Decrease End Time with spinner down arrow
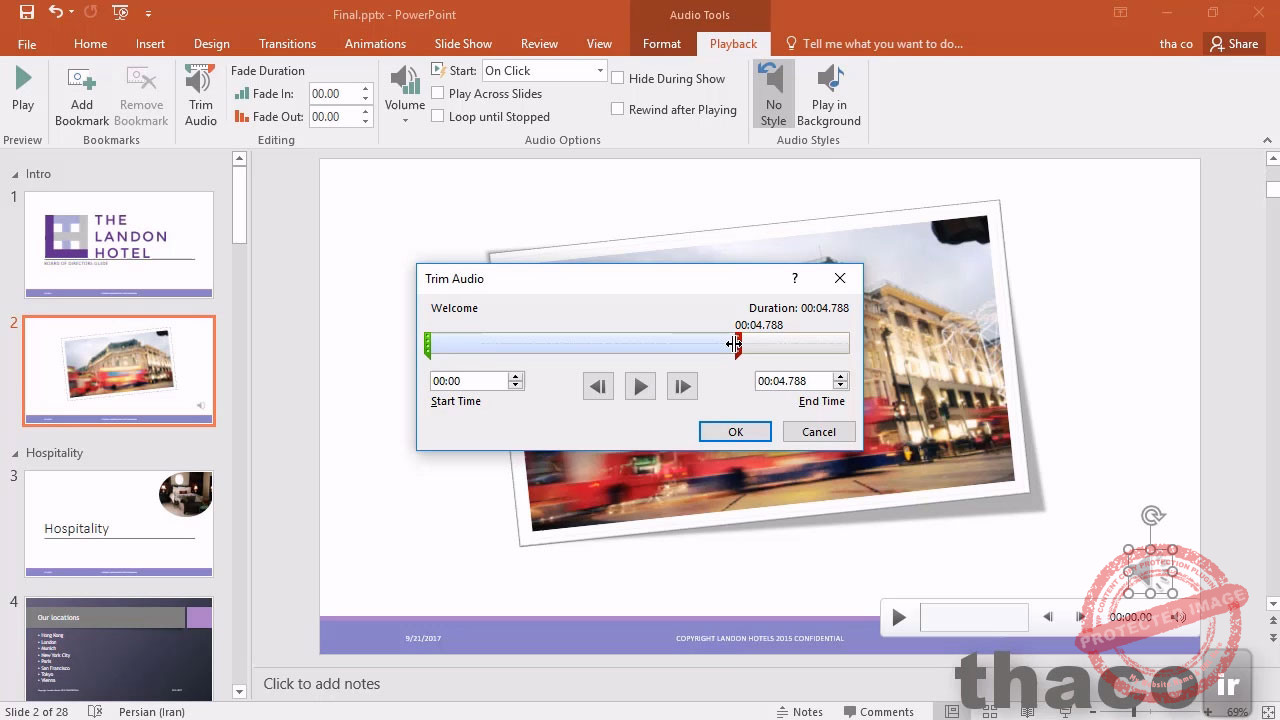The height and width of the screenshot is (720, 1280). tap(841, 385)
